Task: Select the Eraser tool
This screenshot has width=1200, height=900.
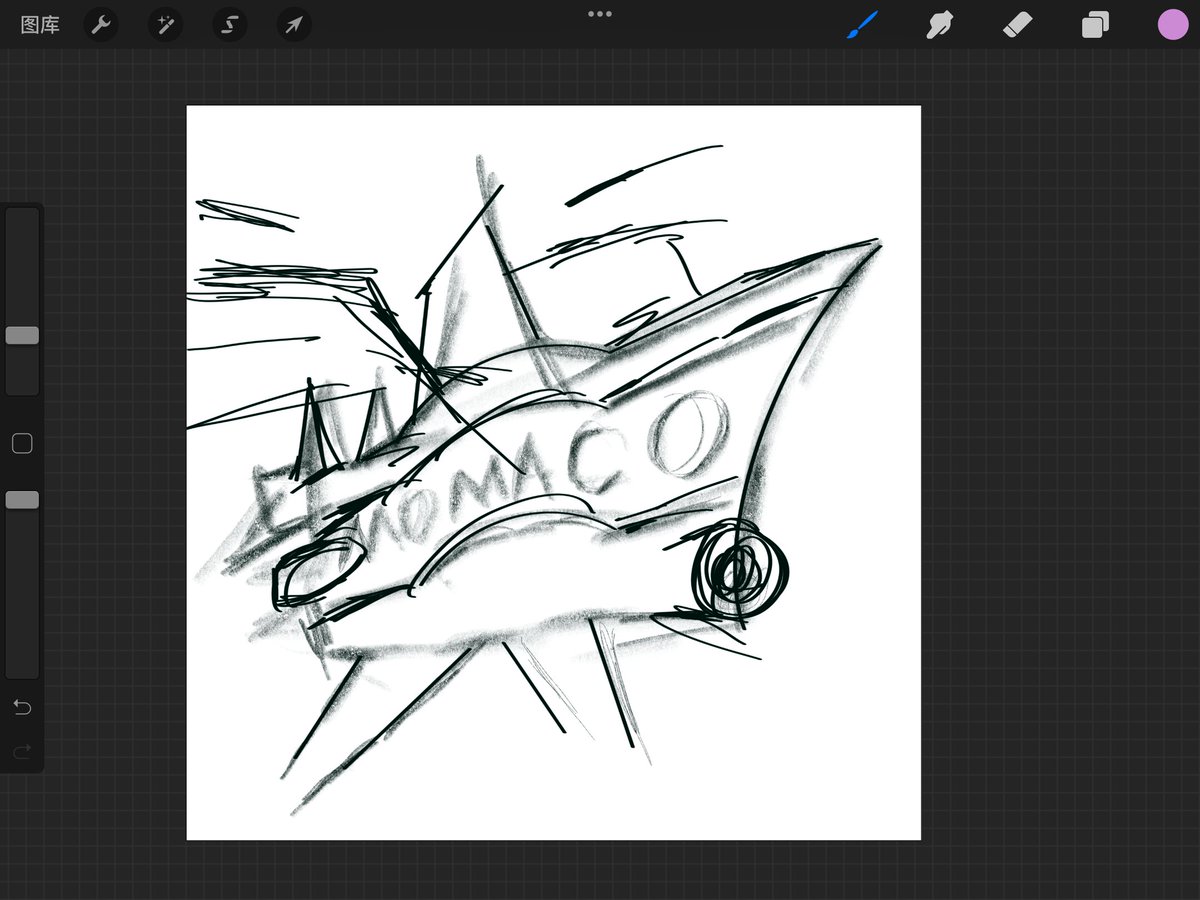Action: tap(1018, 25)
